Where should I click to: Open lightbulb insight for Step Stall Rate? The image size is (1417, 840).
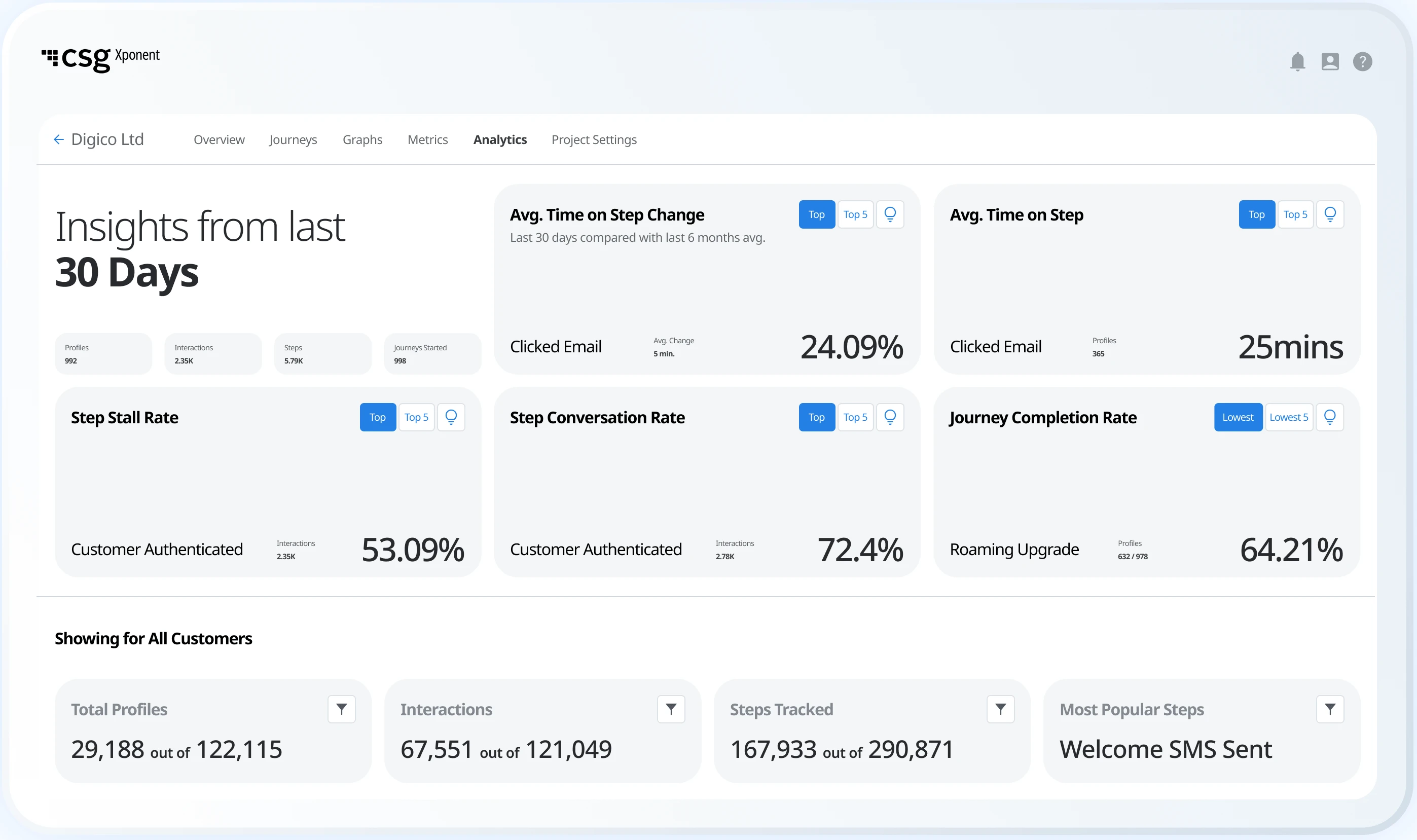click(x=451, y=417)
